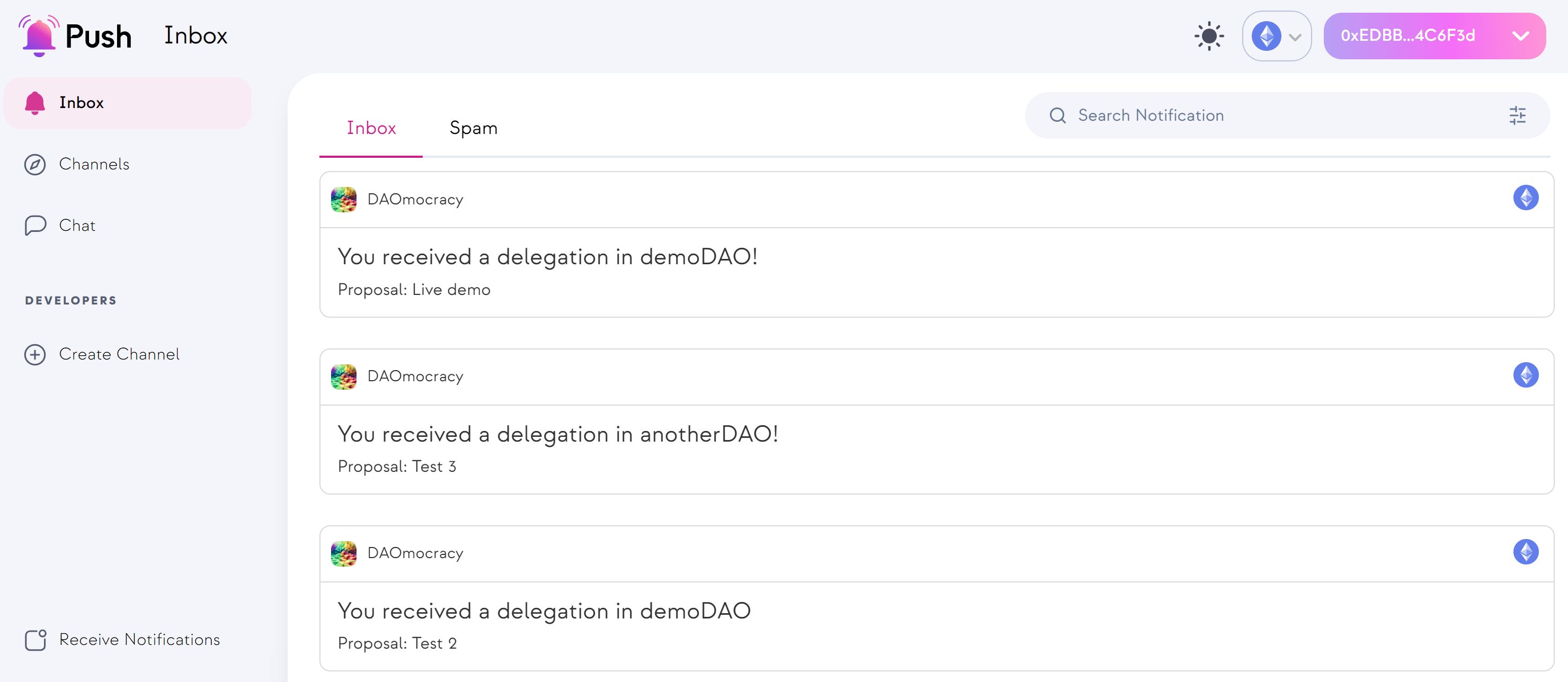Open Chat in the sidebar
The image size is (1568, 682).
tap(128, 226)
